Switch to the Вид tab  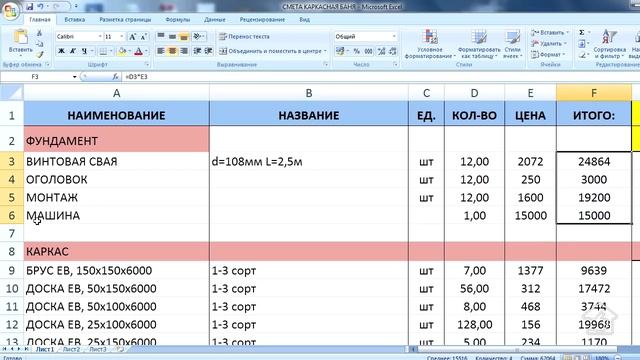point(304,20)
